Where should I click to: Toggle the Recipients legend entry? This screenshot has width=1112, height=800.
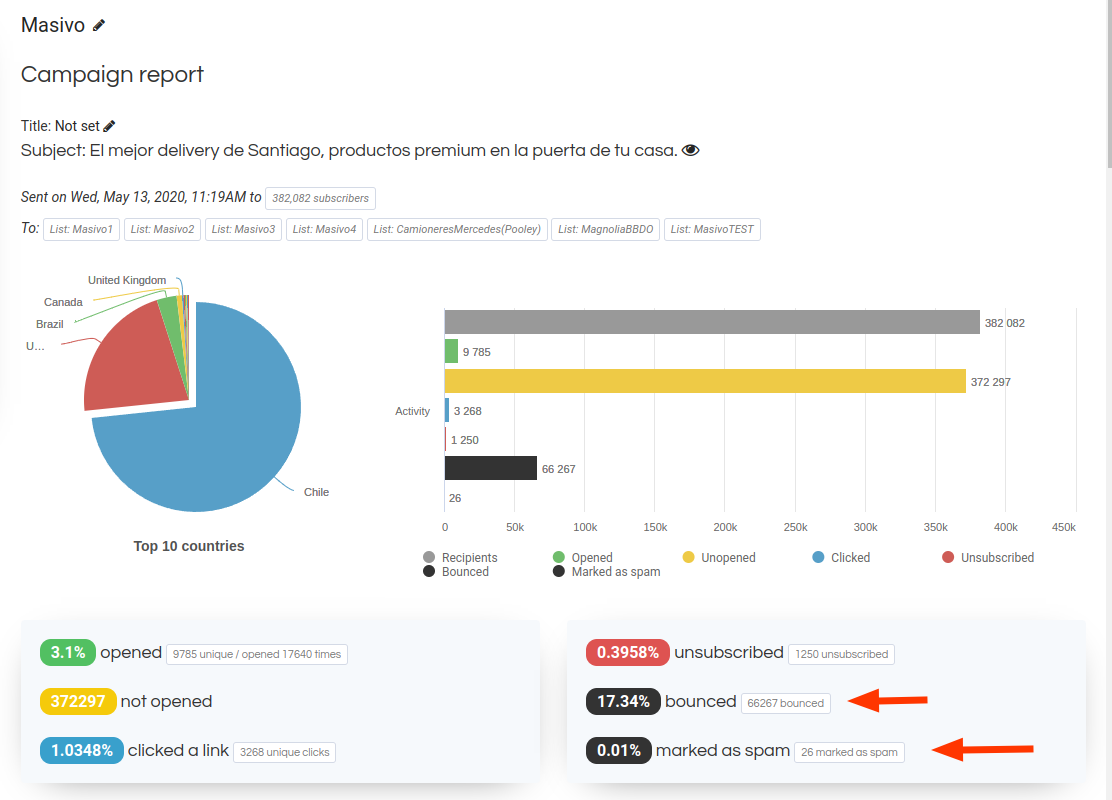(x=460, y=558)
